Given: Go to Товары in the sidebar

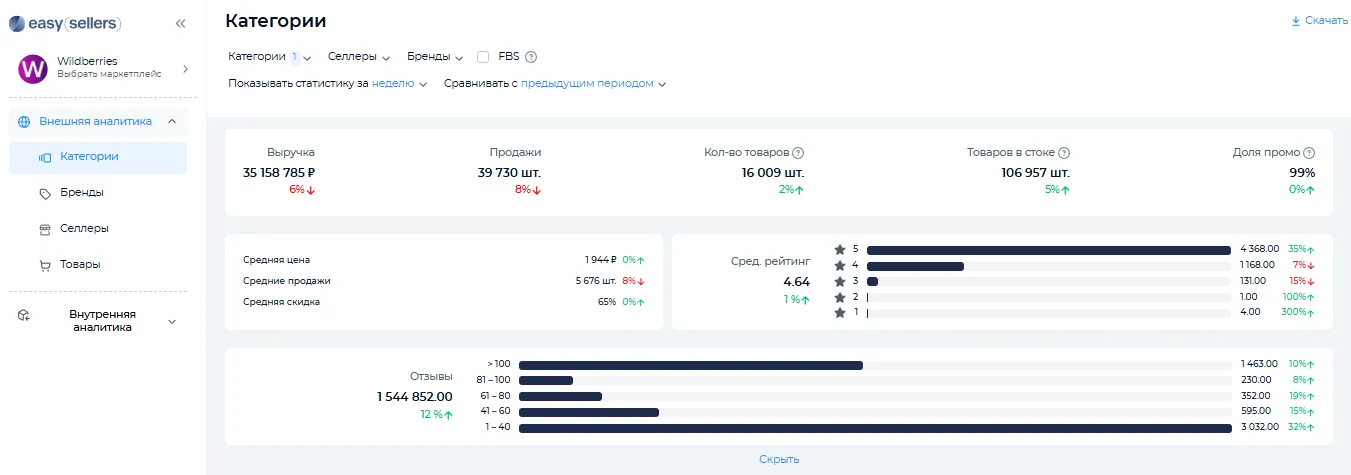Looking at the screenshot, I should 79,265.
